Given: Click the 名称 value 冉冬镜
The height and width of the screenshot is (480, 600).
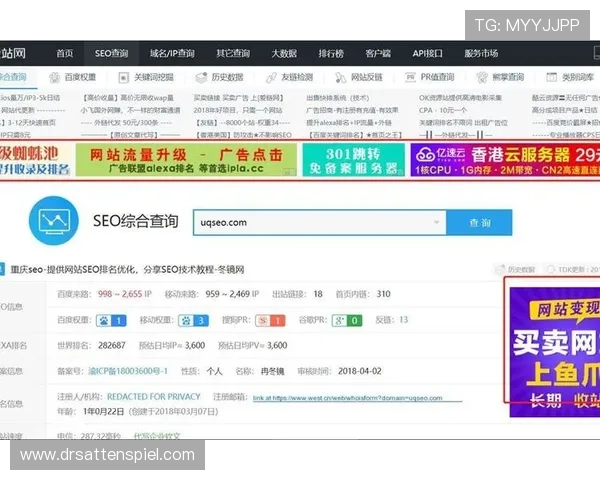Looking at the screenshot, I should click(x=272, y=371).
